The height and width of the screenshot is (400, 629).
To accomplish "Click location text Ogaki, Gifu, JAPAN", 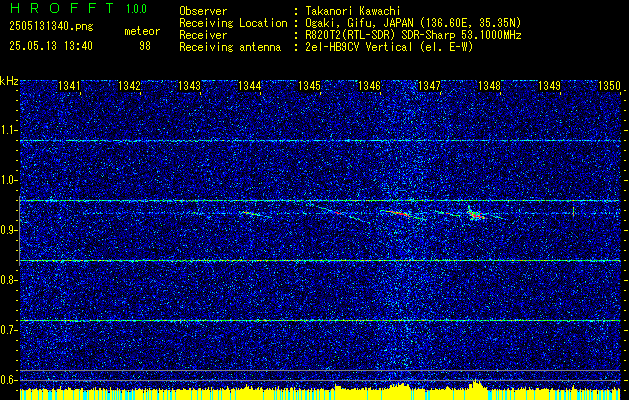I will 359,23.
